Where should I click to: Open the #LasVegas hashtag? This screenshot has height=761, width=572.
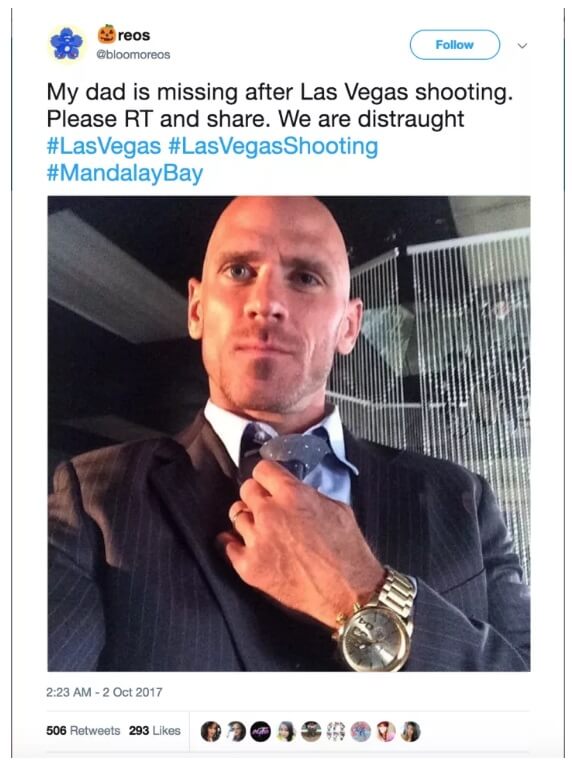pos(103,146)
